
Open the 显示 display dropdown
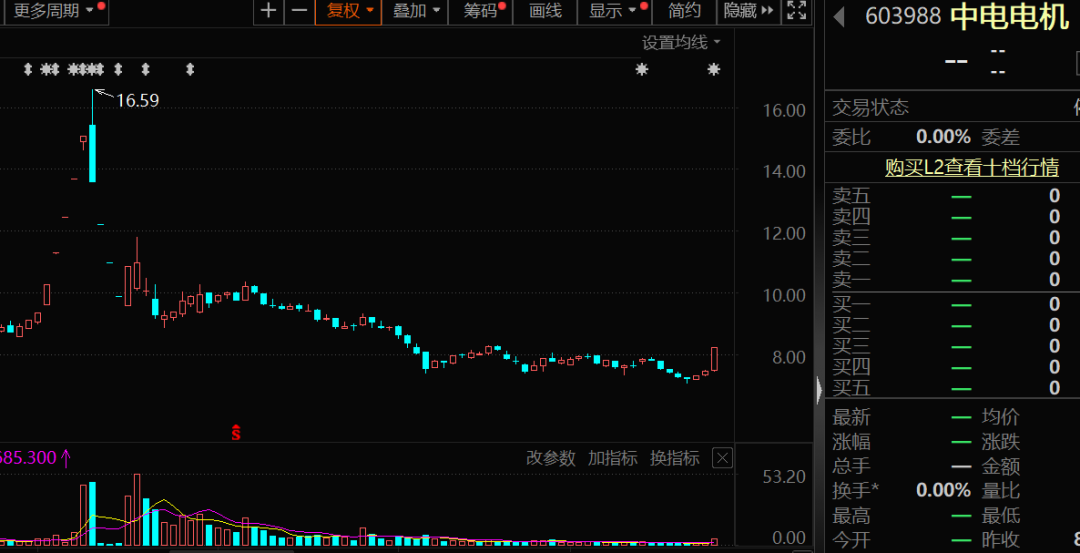(x=611, y=11)
